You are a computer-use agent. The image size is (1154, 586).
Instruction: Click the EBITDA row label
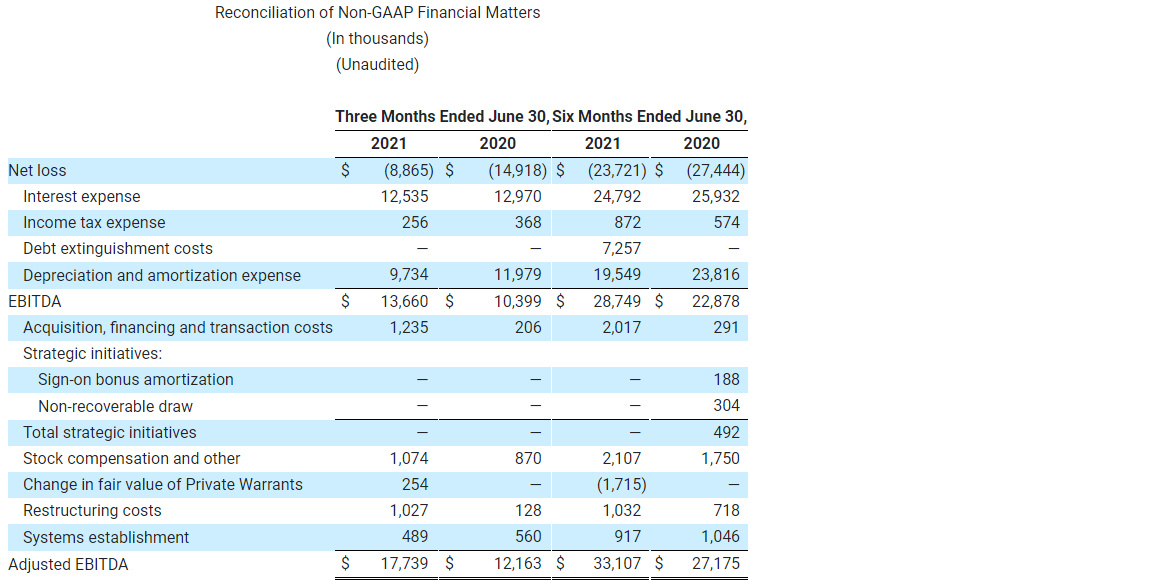pos(33,301)
